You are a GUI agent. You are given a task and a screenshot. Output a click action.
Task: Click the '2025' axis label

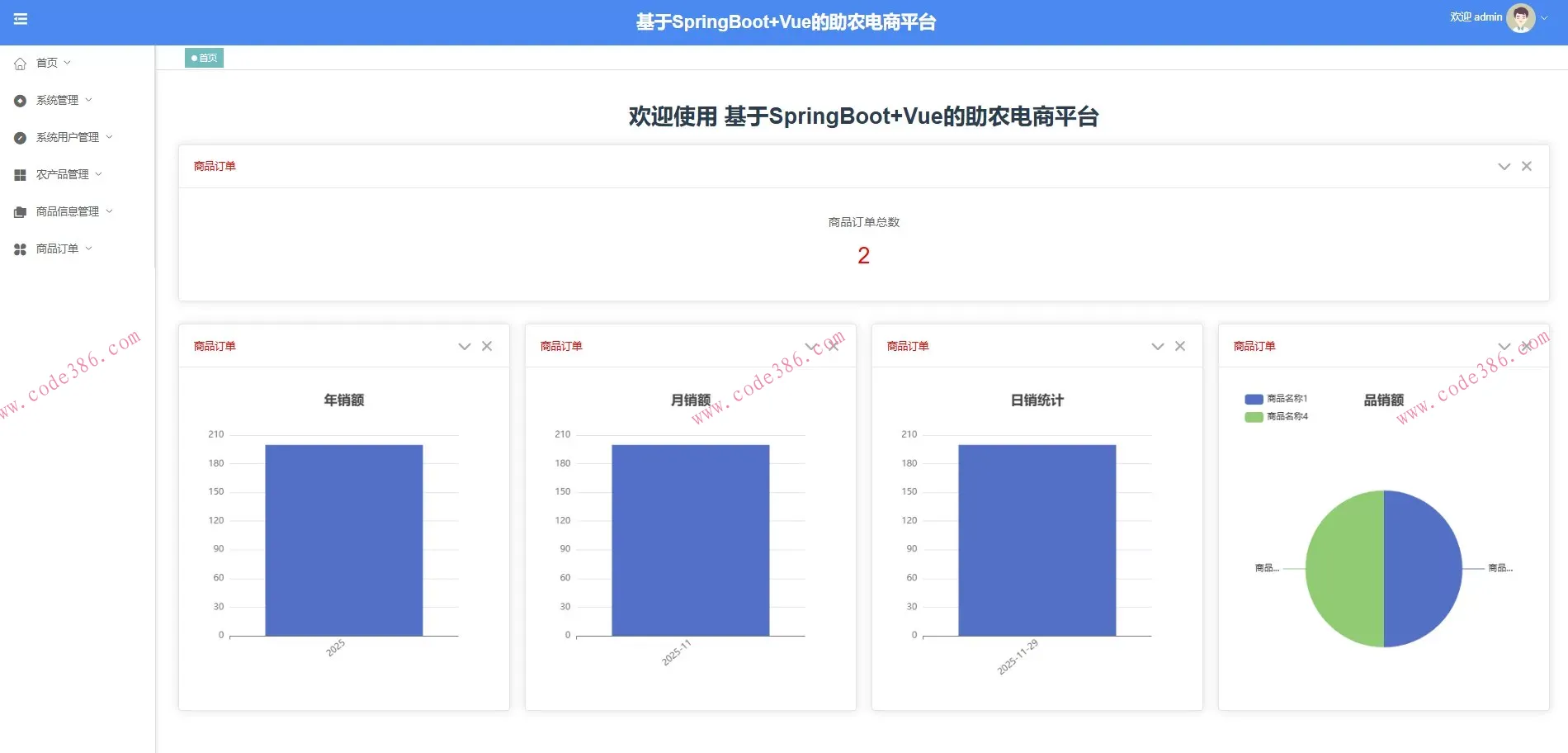[335, 648]
